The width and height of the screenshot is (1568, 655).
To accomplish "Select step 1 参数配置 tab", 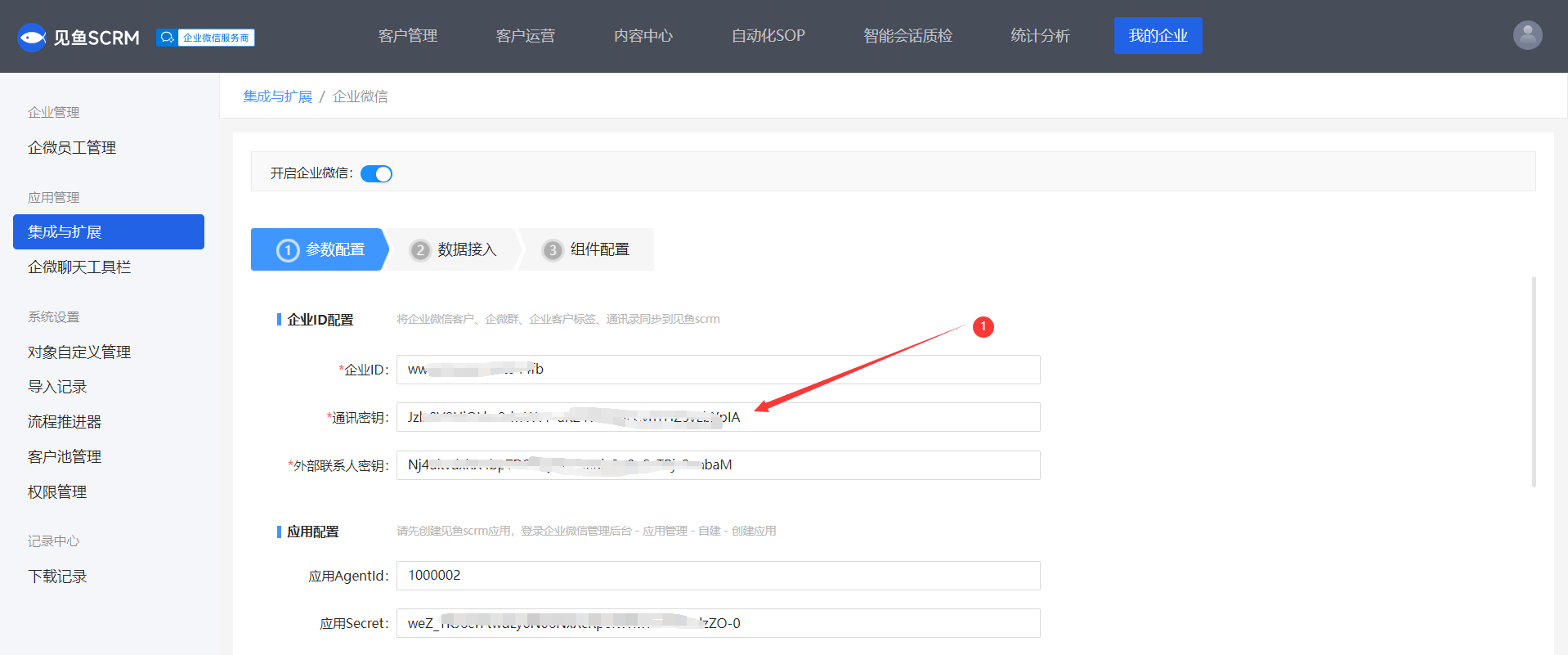I will [x=320, y=249].
